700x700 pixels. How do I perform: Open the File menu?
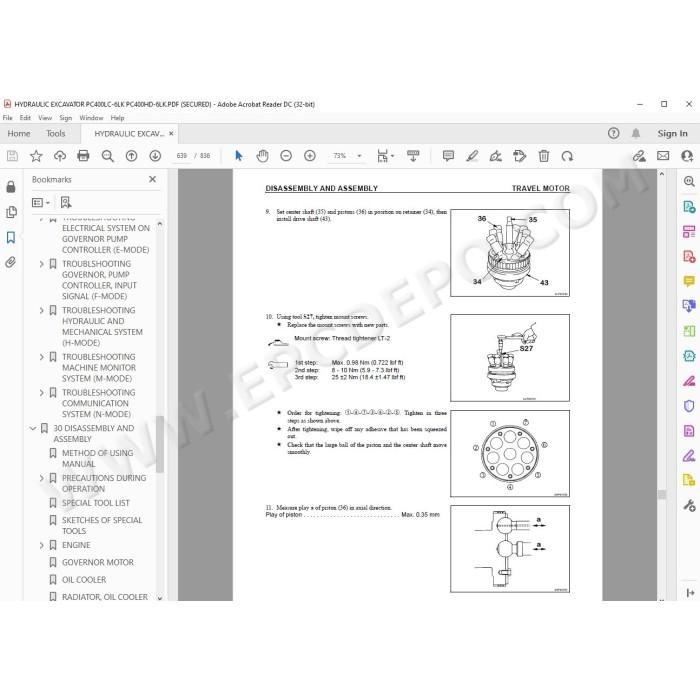8,118
